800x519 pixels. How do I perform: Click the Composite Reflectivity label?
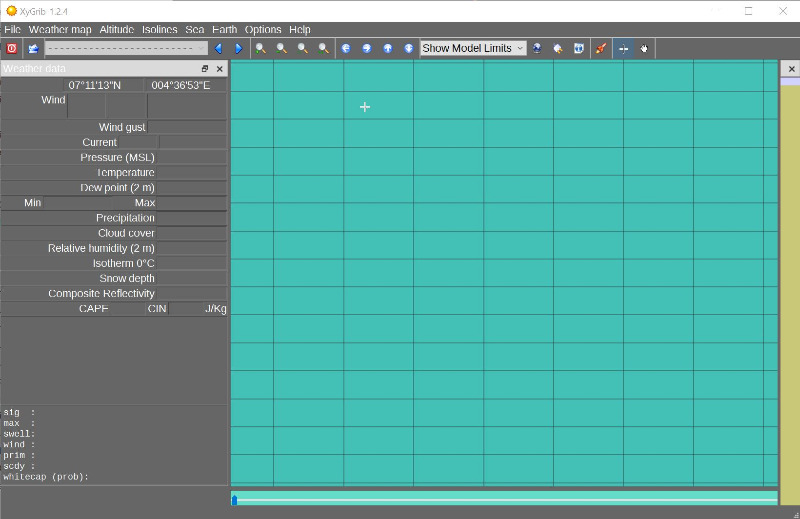(x=101, y=293)
